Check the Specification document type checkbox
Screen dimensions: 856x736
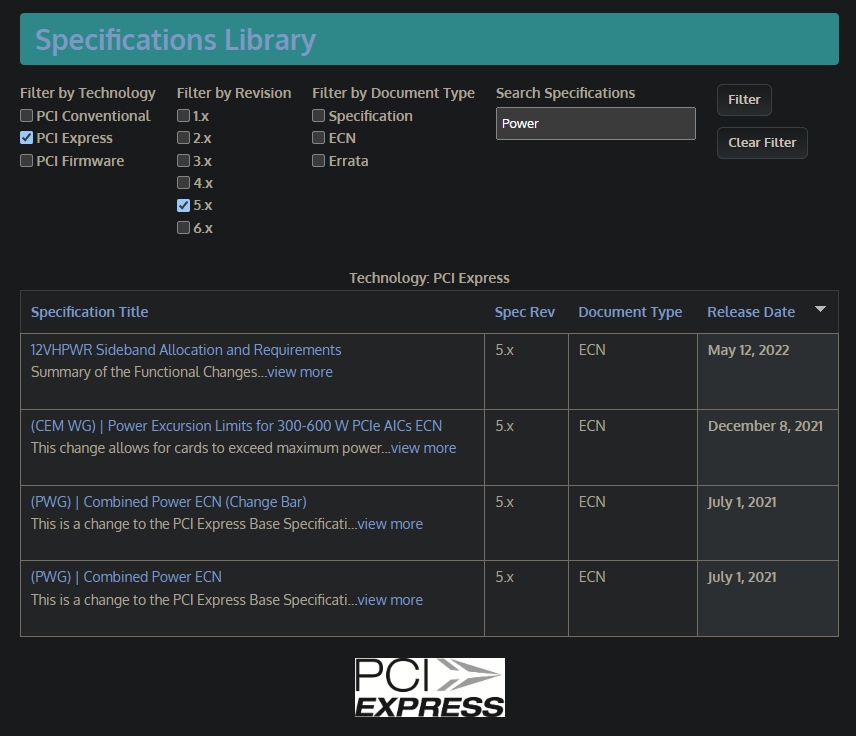(x=318, y=116)
